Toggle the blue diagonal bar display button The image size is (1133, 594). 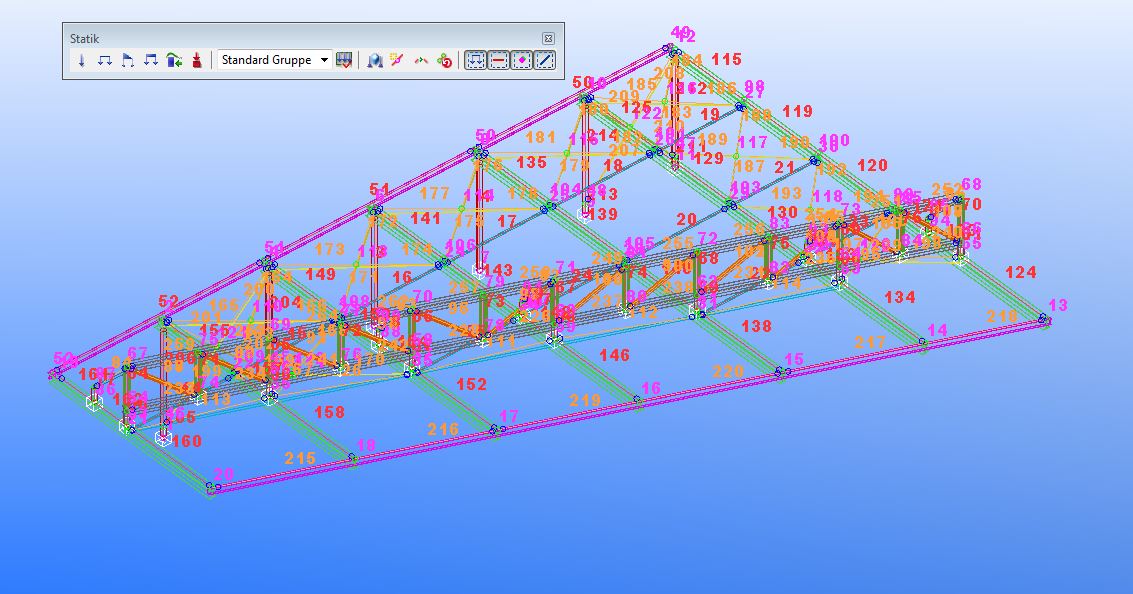click(x=545, y=61)
